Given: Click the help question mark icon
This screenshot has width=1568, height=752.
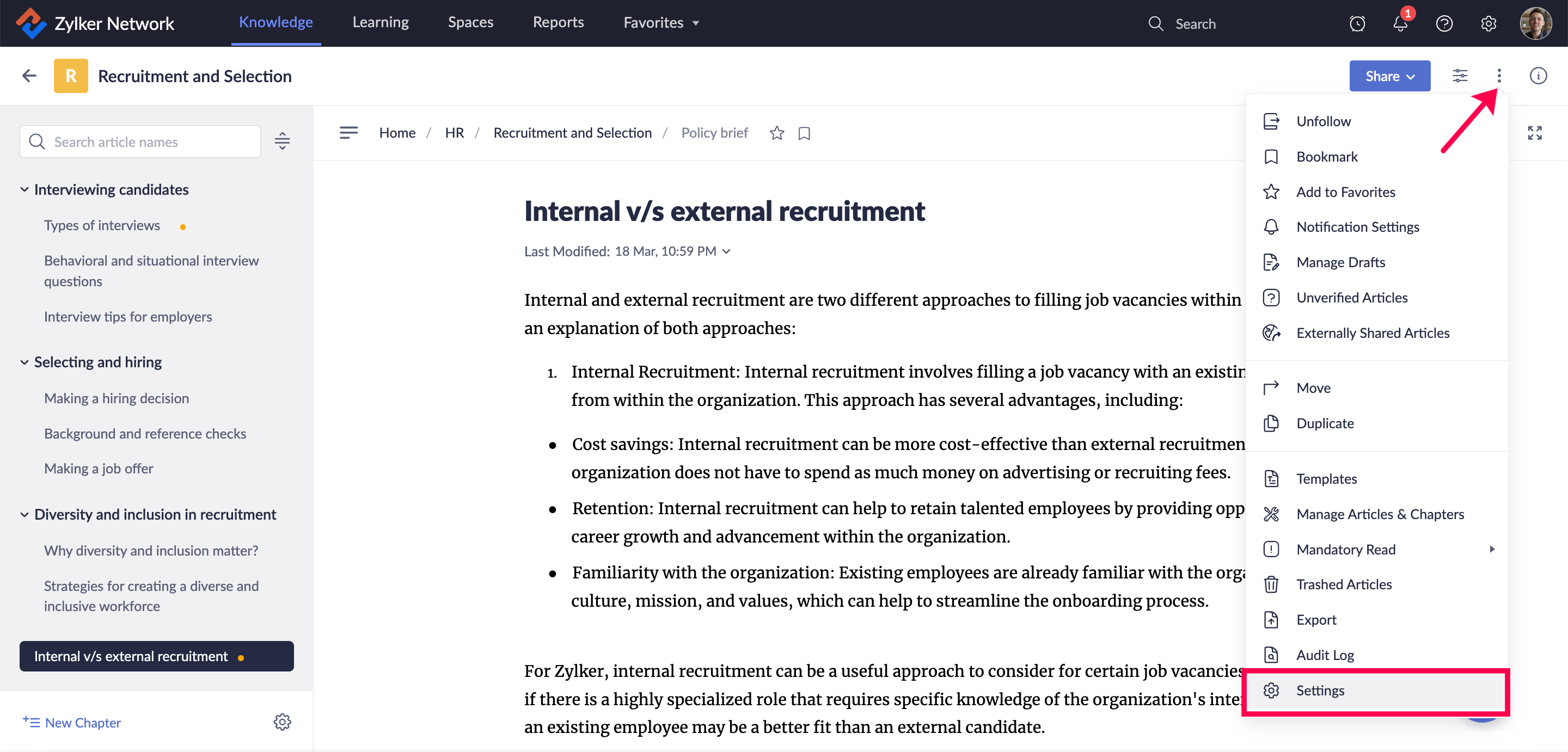Looking at the screenshot, I should [1444, 24].
